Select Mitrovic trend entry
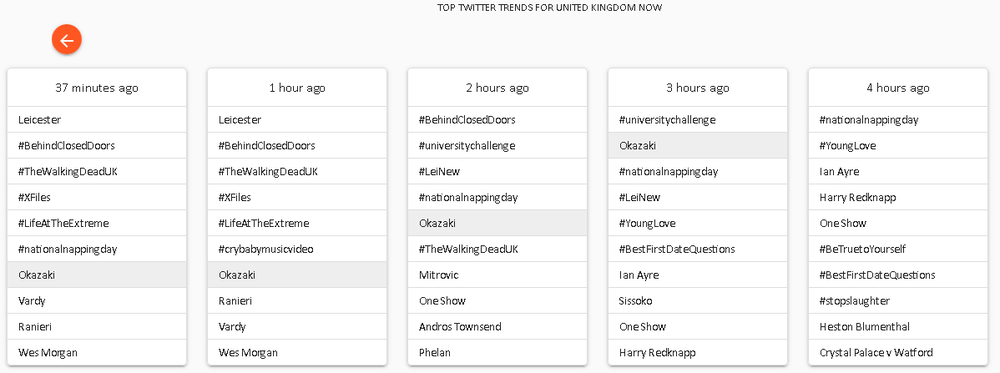Screen dimensions: 1000x373 click(497, 275)
